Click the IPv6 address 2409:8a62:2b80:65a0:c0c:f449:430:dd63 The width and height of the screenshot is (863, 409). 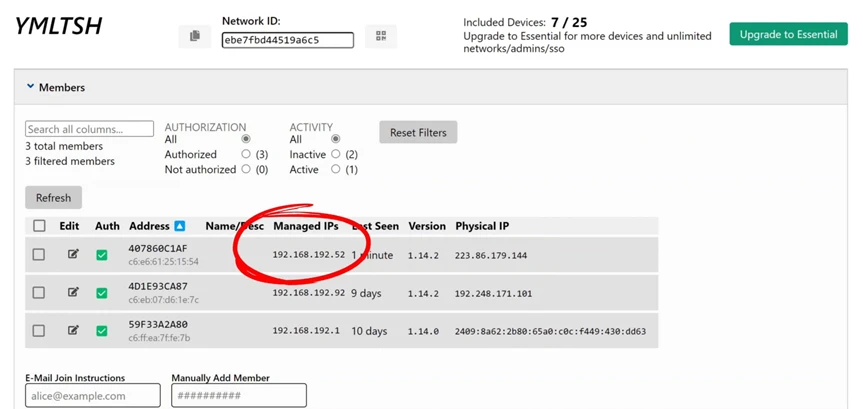click(x=550, y=331)
